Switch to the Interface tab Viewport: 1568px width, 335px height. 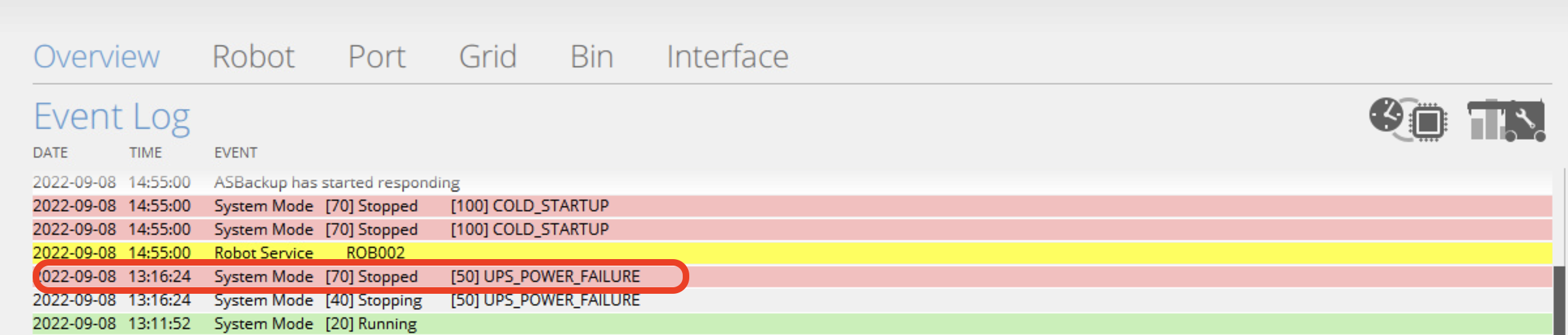[727, 56]
